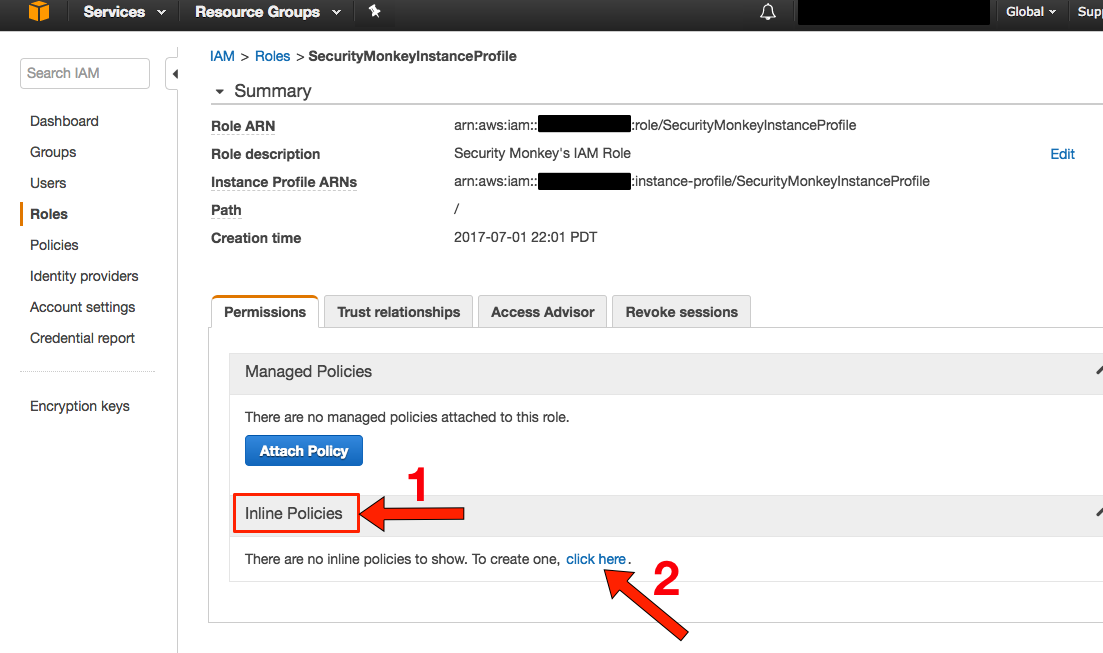This screenshot has height=653, width=1103.
Task: Open Encryption keys in the sidebar
Action: click(x=79, y=406)
